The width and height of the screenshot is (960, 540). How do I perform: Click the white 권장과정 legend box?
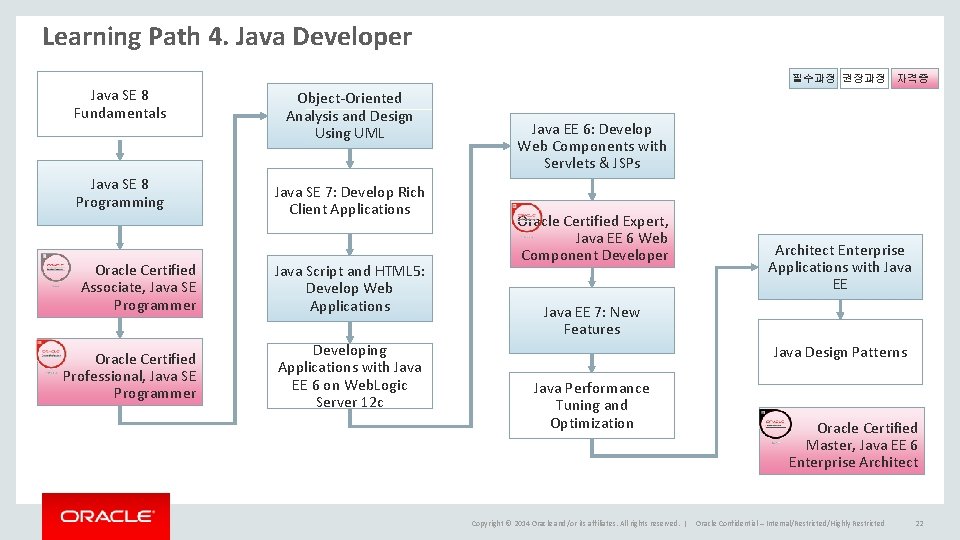864,78
